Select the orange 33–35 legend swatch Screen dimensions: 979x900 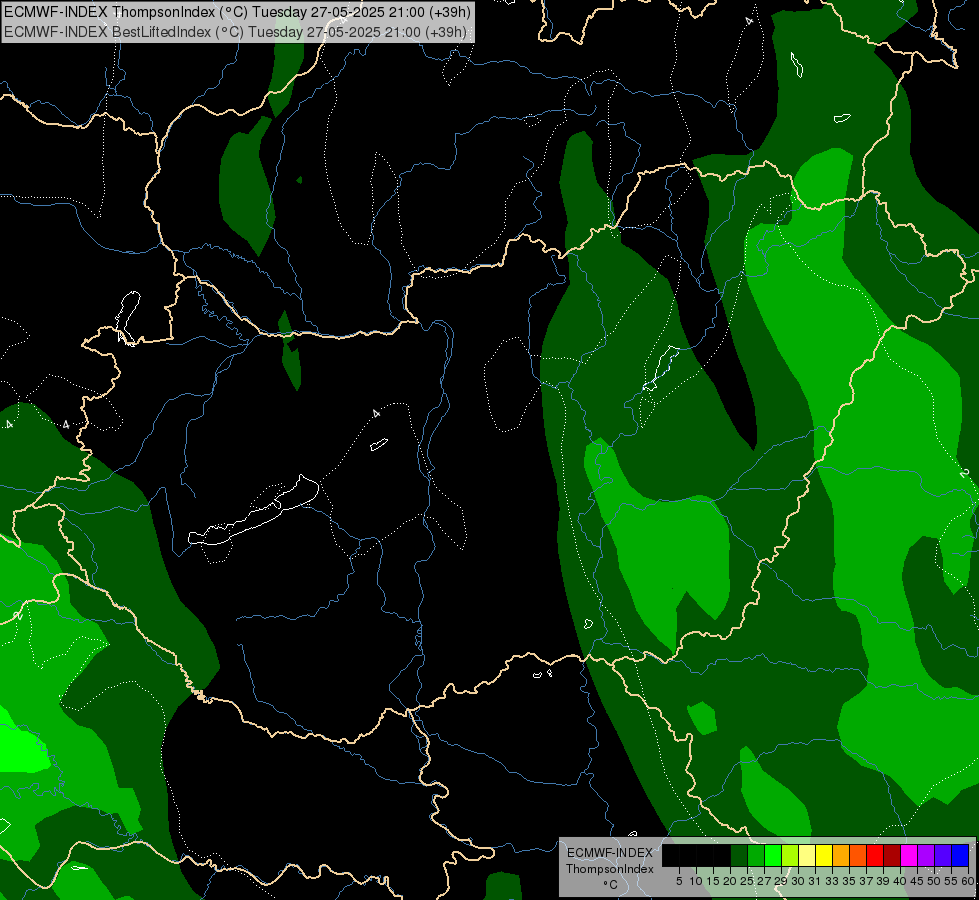point(841,855)
